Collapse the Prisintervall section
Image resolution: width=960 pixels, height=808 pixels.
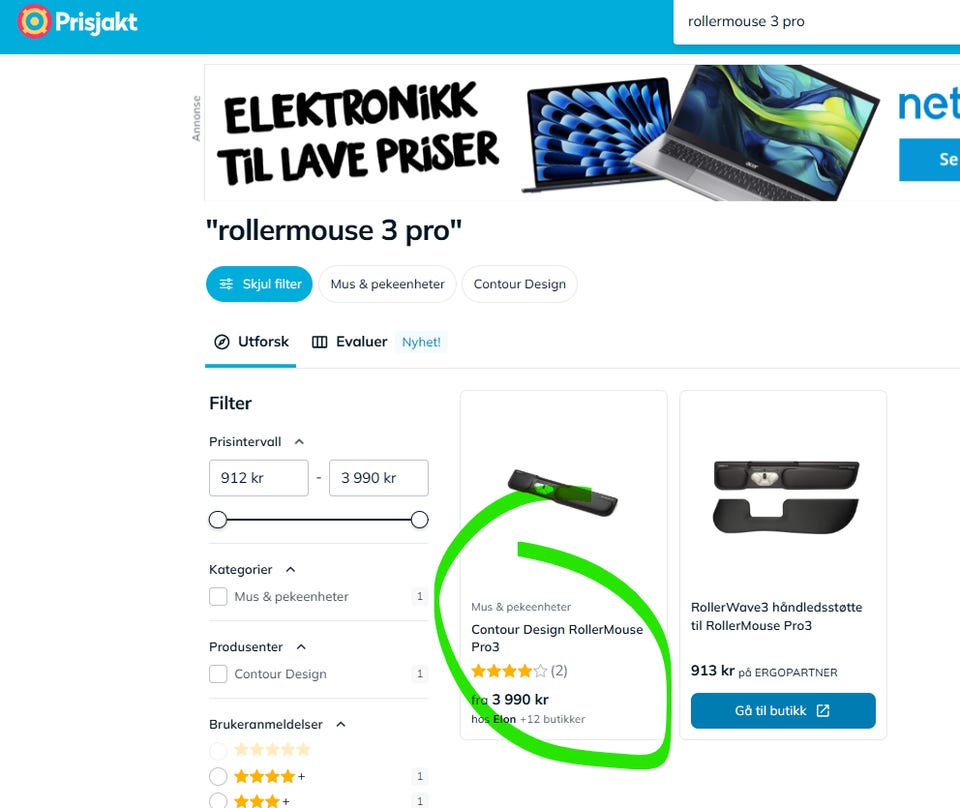[x=299, y=442]
